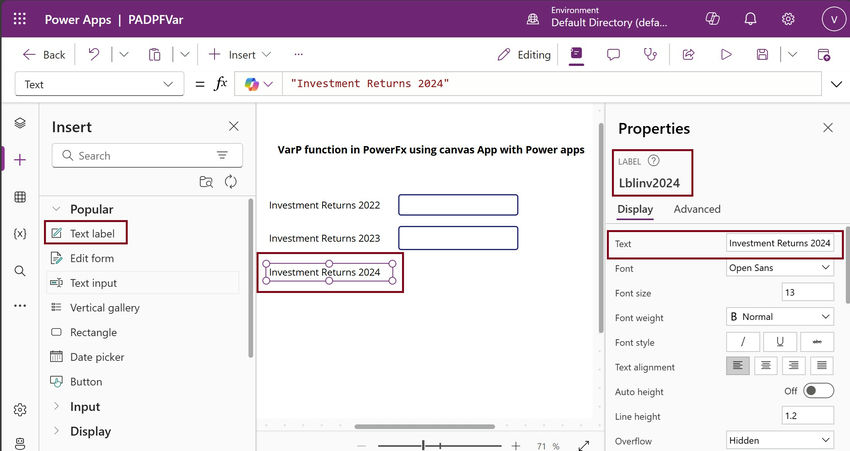Open the Undo dropdown arrow

pos(124,54)
